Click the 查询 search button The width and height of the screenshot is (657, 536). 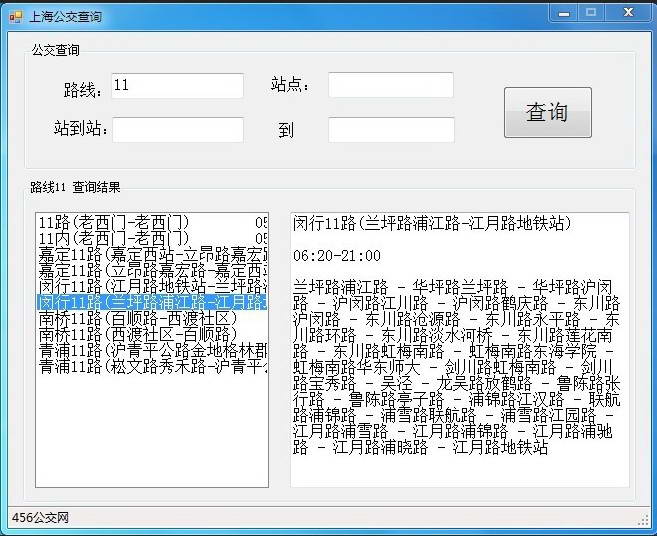click(x=547, y=112)
